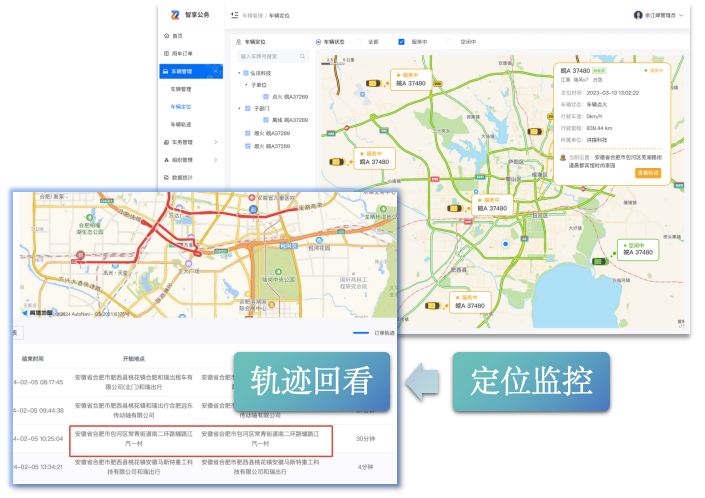The width and height of the screenshot is (705, 498).
Task: Click the 4-02-05 09:44:38 time cell
Action: pos(38,410)
